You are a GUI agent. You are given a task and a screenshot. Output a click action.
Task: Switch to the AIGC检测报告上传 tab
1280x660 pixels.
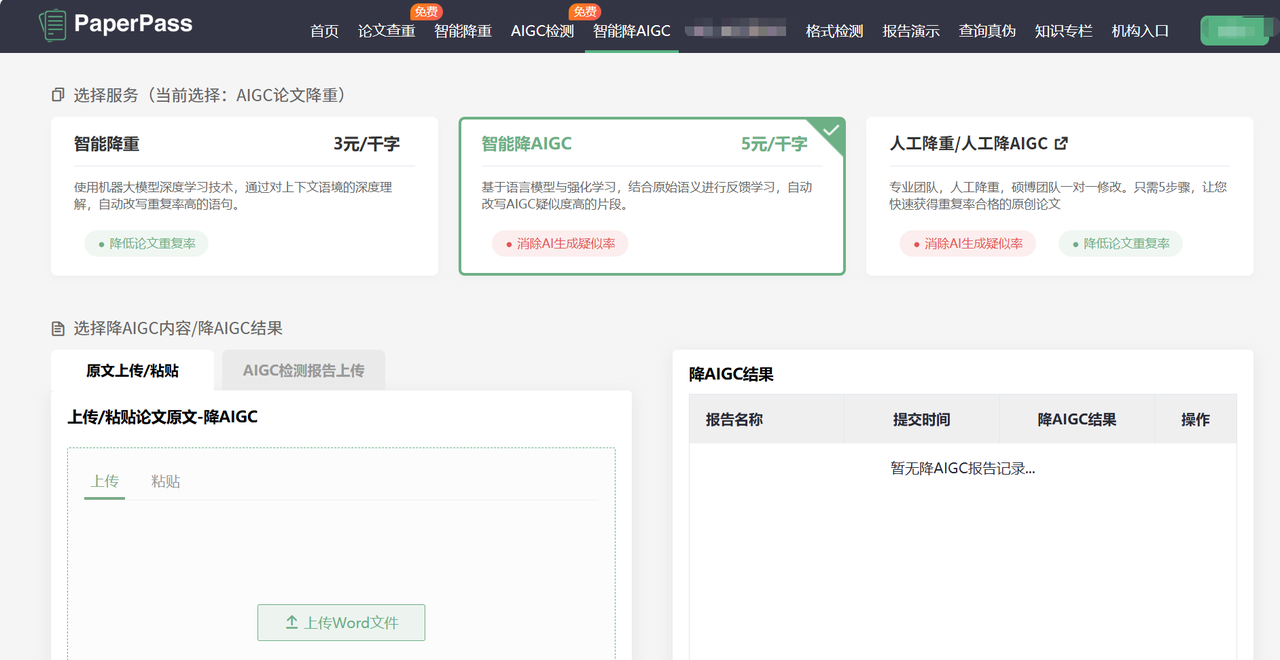click(x=303, y=370)
